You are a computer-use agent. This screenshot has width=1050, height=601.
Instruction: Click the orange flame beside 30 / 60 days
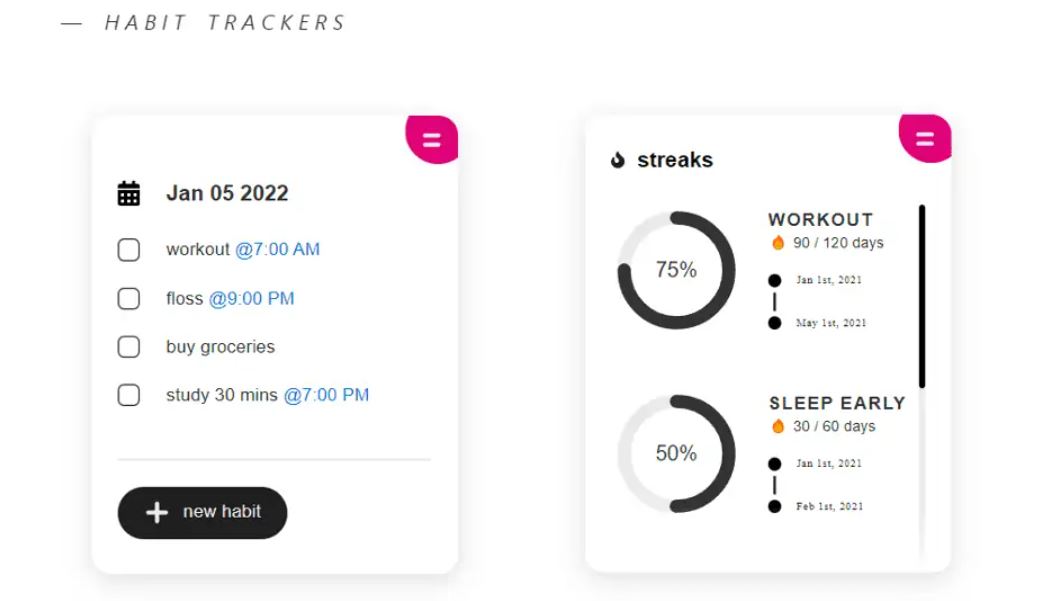pos(777,426)
